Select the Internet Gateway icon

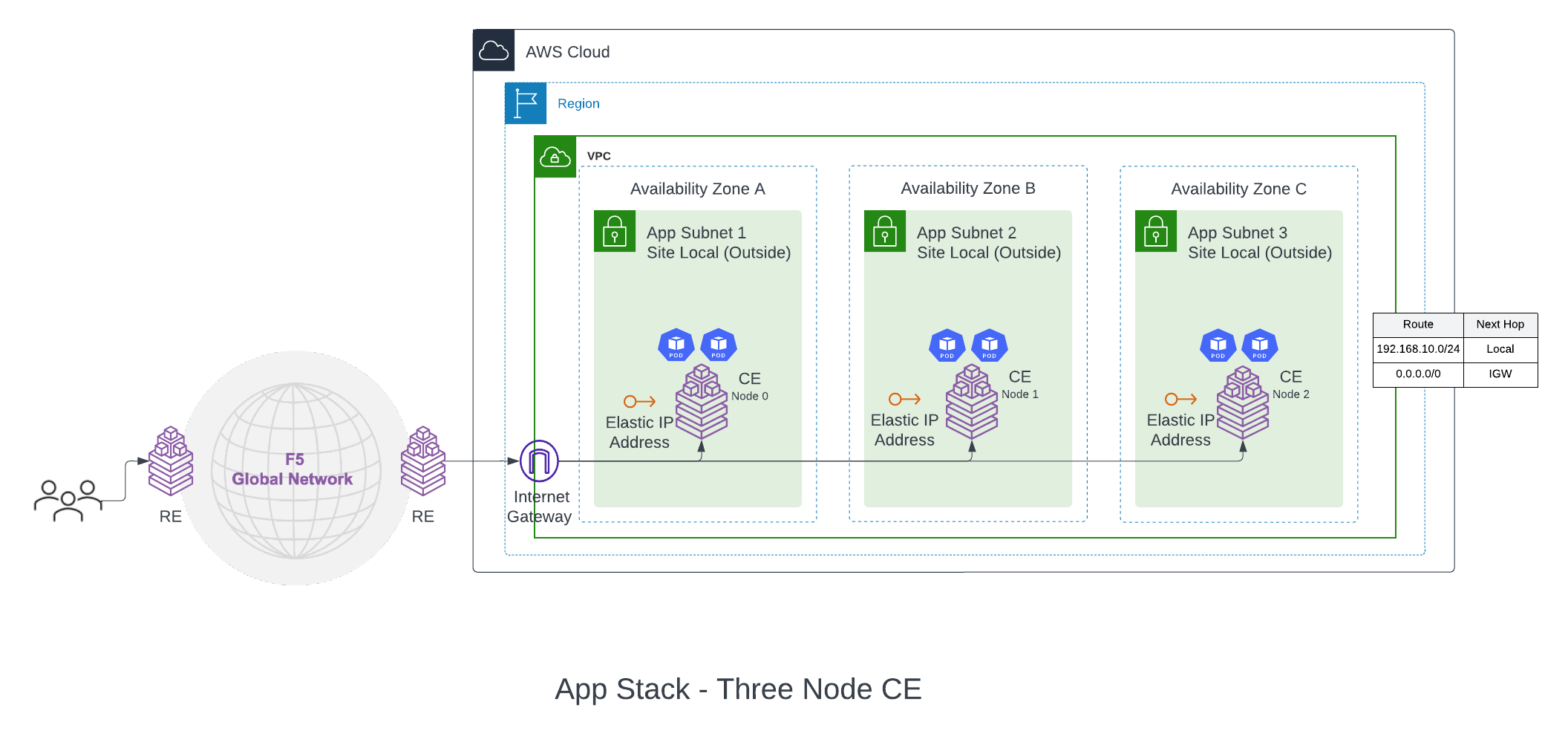[539, 461]
